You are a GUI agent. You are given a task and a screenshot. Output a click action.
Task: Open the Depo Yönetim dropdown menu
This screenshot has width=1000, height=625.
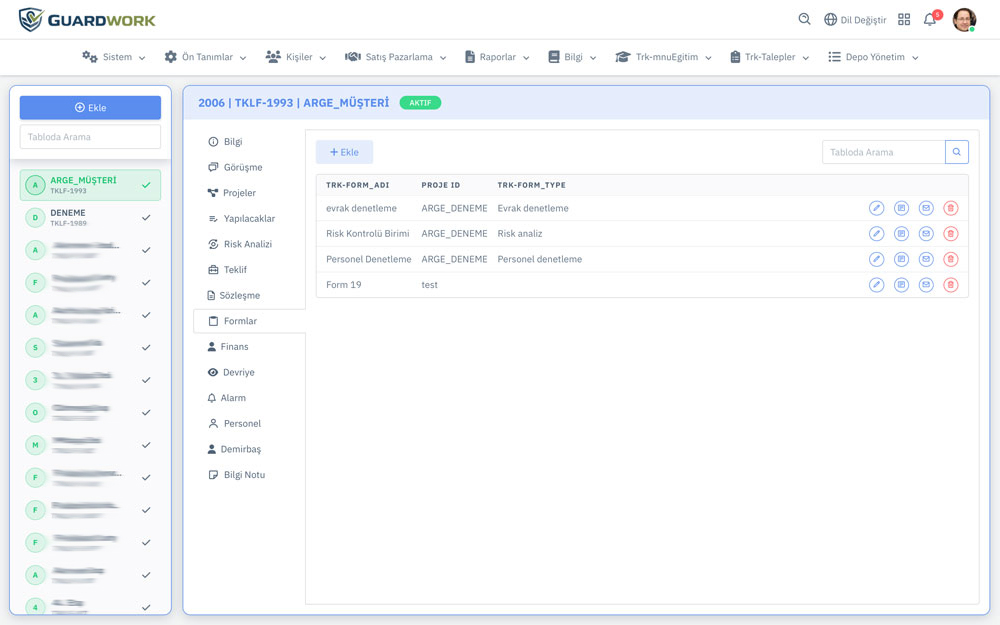click(x=873, y=57)
